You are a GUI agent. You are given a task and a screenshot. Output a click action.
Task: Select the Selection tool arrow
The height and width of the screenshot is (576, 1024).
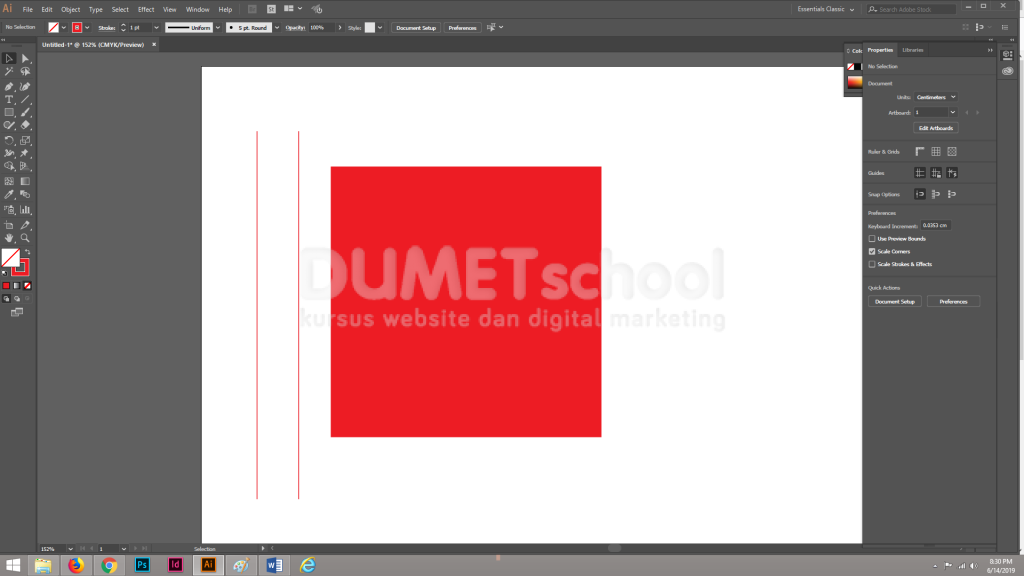(x=9, y=59)
